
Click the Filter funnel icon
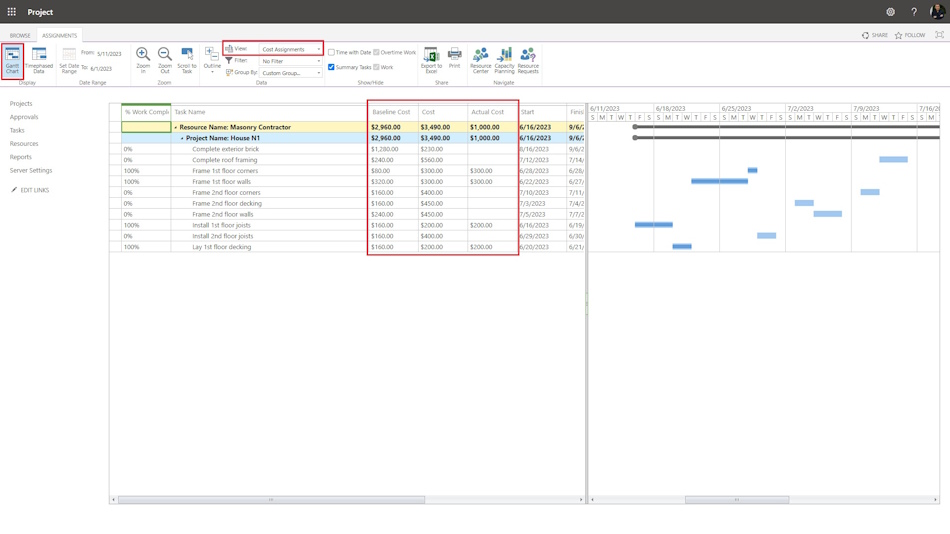click(x=229, y=61)
